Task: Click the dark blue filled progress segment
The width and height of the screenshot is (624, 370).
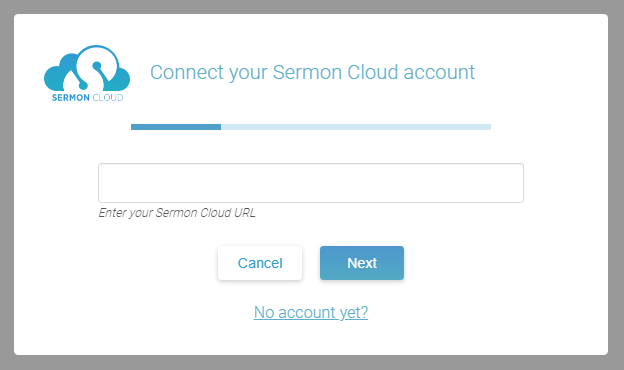Action: click(176, 127)
